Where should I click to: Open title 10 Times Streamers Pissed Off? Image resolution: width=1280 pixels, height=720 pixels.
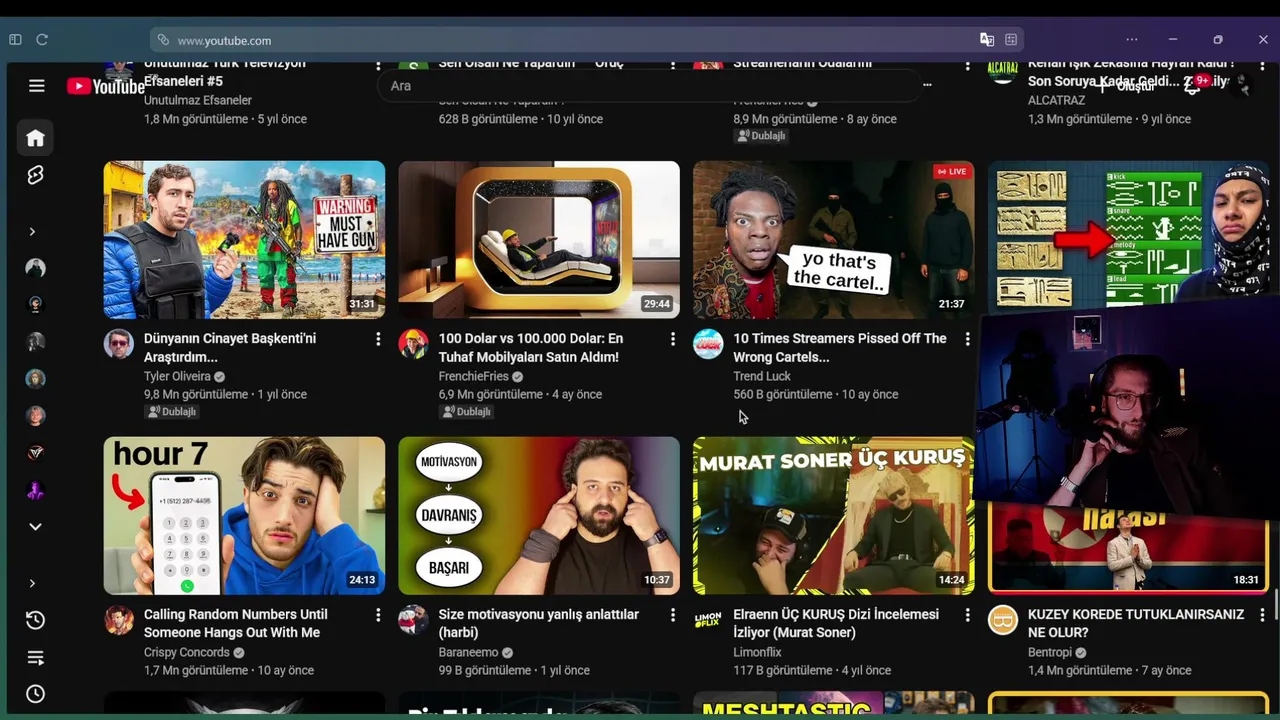click(x=840, y=348)
